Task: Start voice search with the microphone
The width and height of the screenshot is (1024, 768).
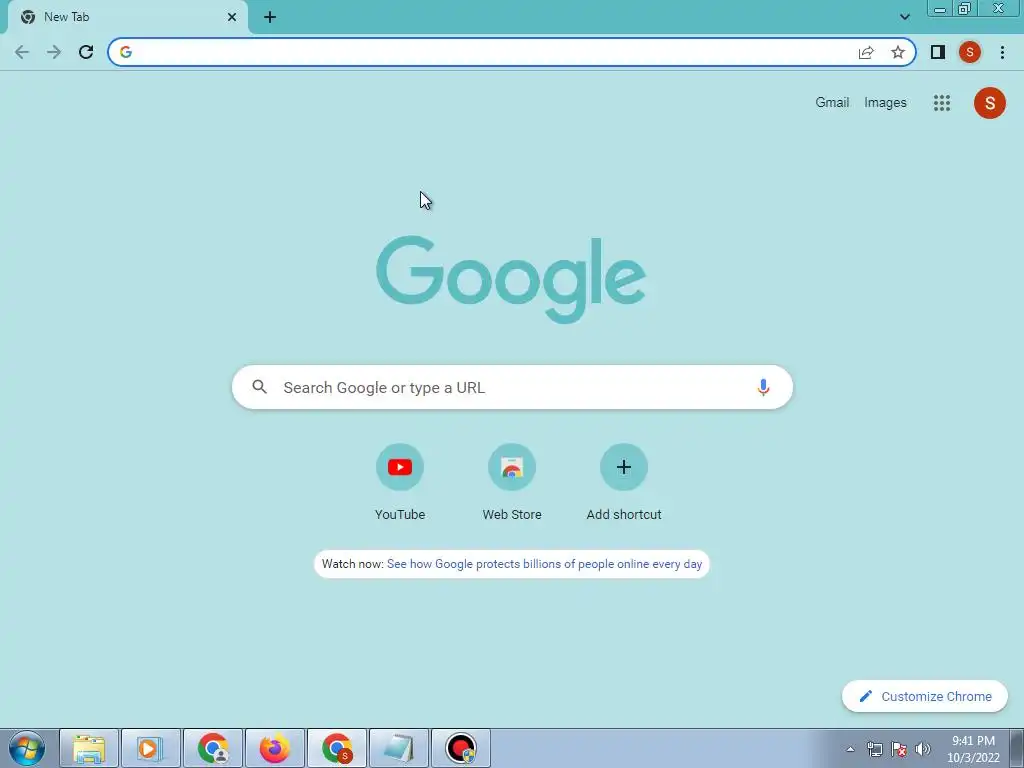Action: pos(763,387)
